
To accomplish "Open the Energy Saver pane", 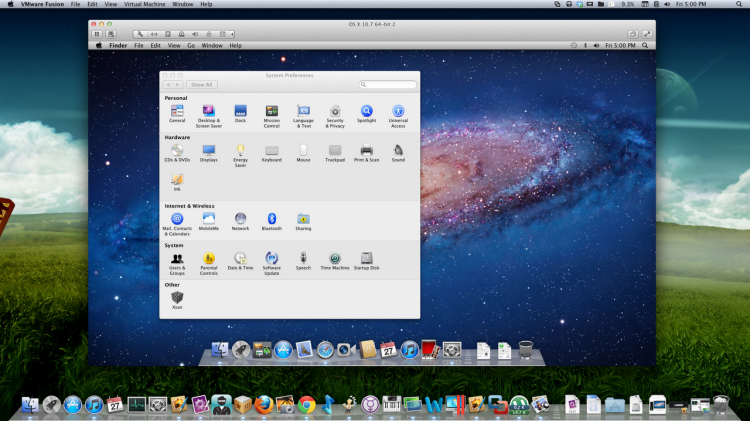I will tap(240, 151).
